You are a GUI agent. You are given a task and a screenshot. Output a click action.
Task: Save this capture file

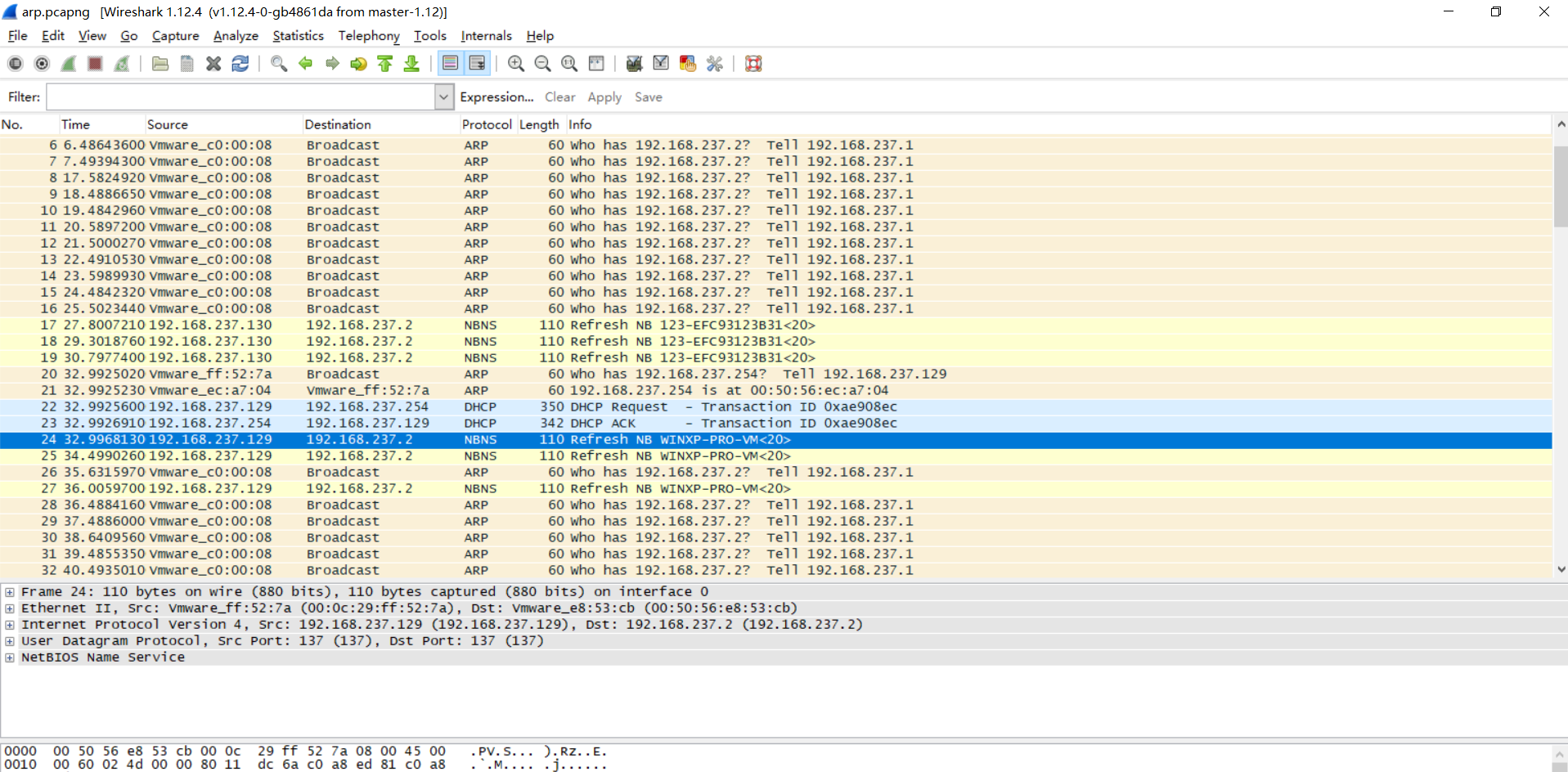pyautogui.click(x=187, y=64)
